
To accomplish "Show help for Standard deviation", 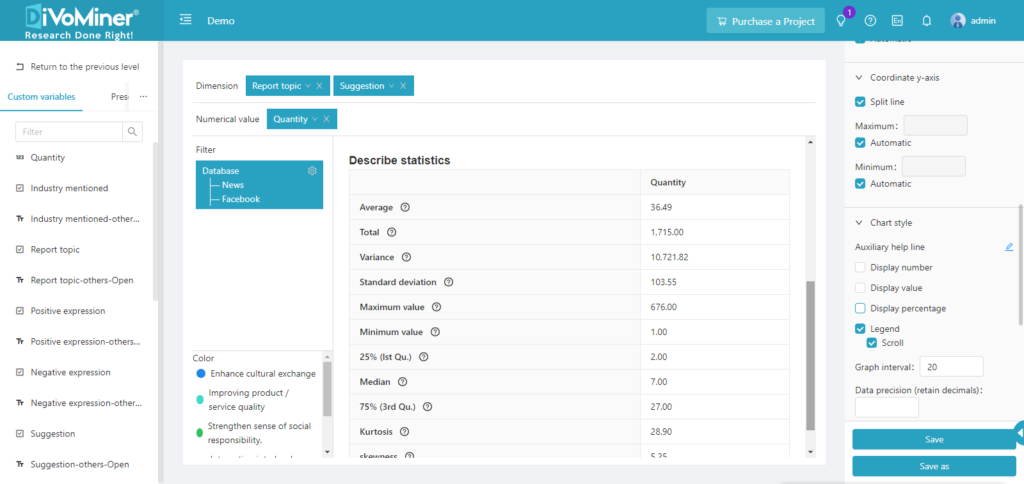I will click(x=449, y=282).
